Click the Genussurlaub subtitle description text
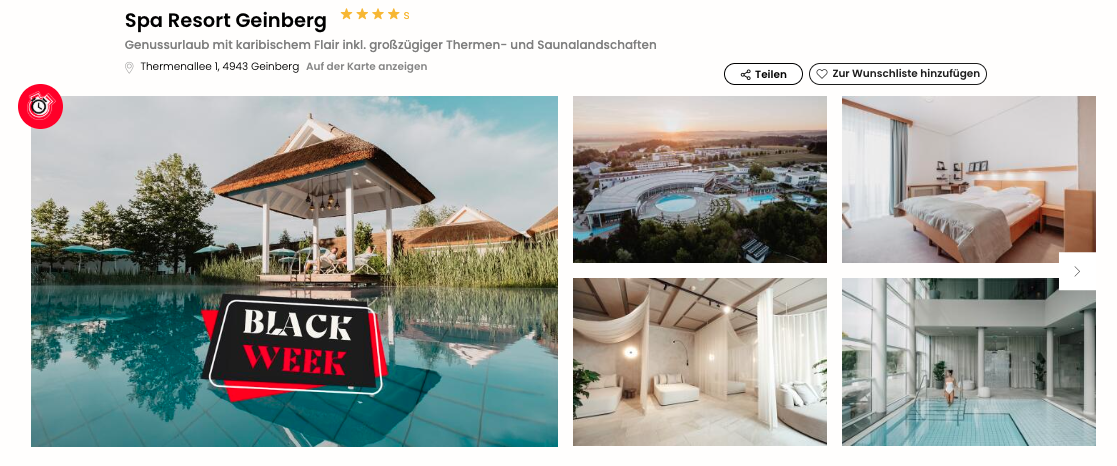Screen dimensions: 1117x466 click(390, 45)
